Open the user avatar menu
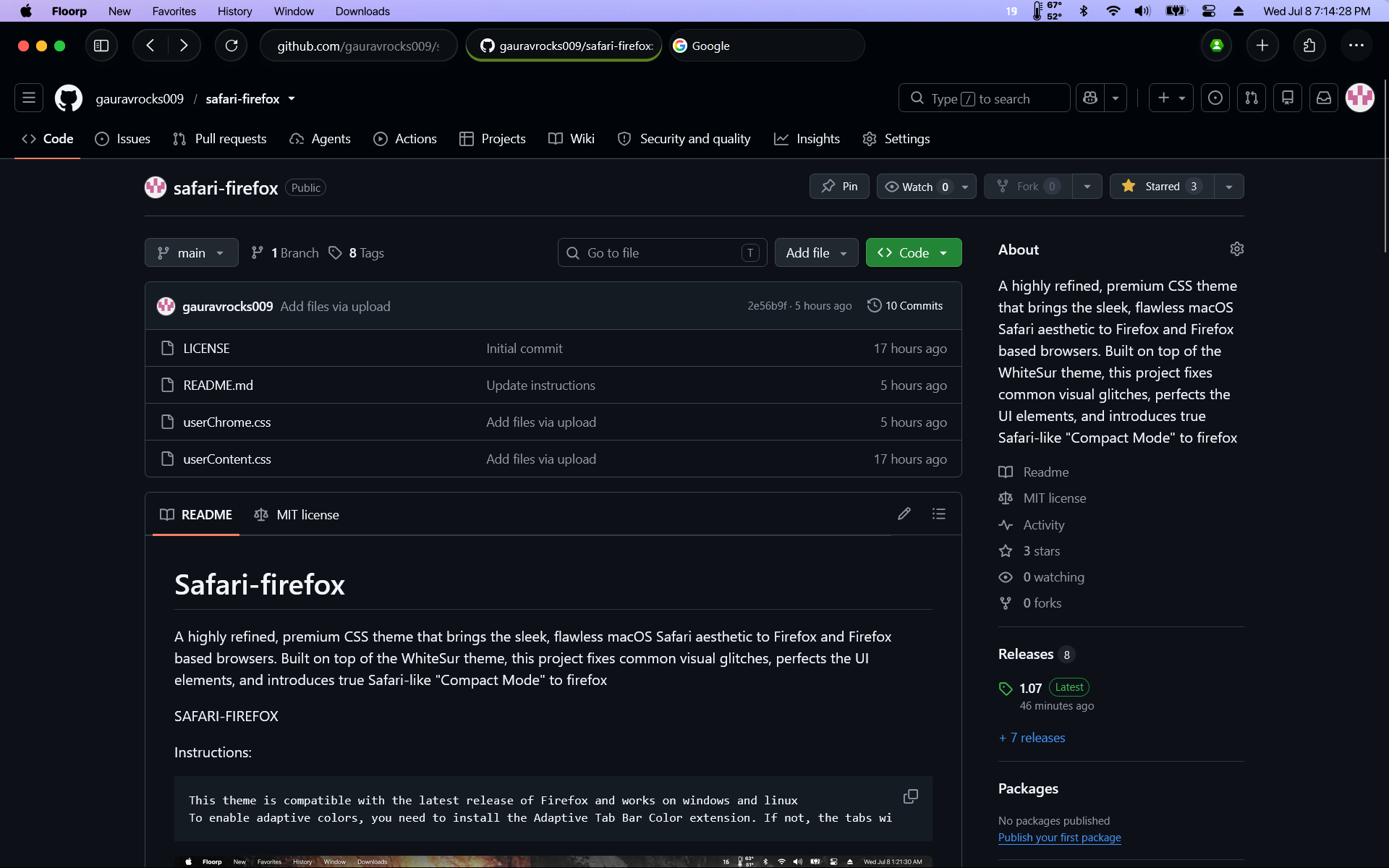 1360,98
